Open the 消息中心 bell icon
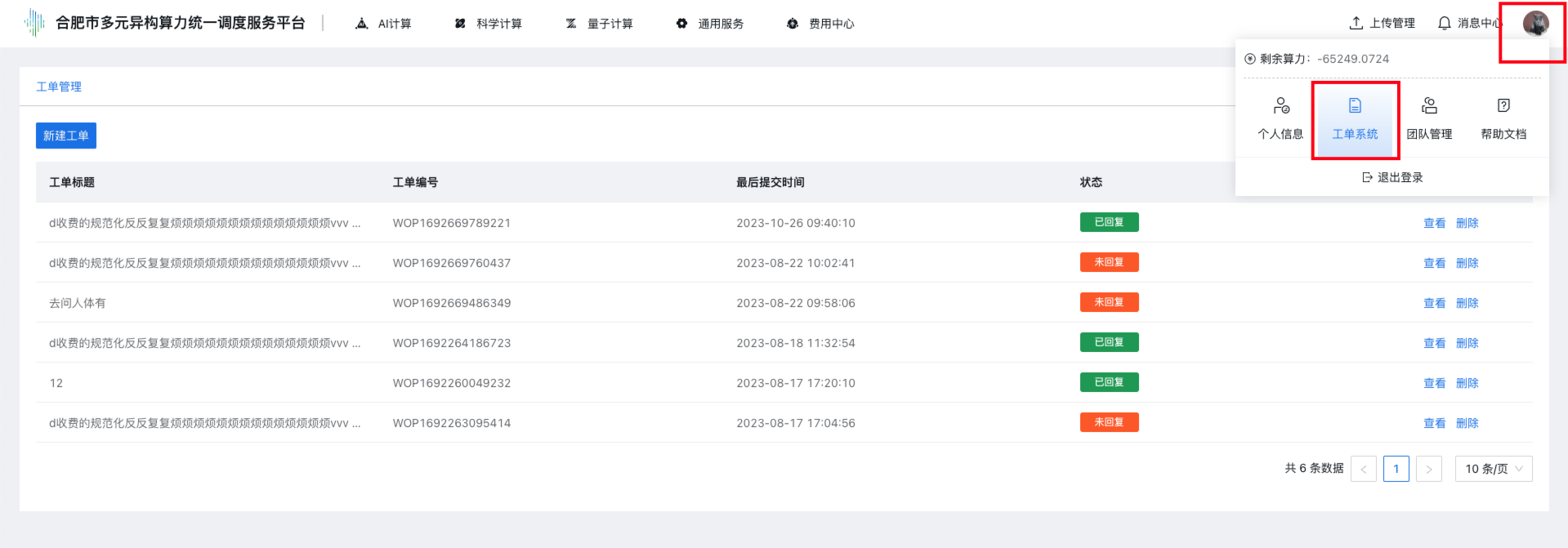This screenshot has height=548, width=1568. (1445, 24)
